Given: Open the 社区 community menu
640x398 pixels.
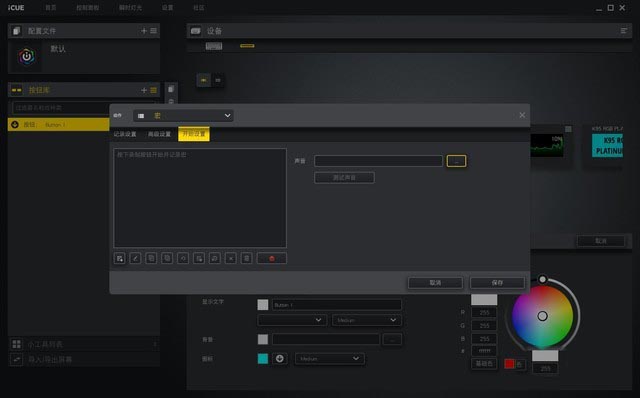Looking at the screenshot, I should [x=199, y=8].
